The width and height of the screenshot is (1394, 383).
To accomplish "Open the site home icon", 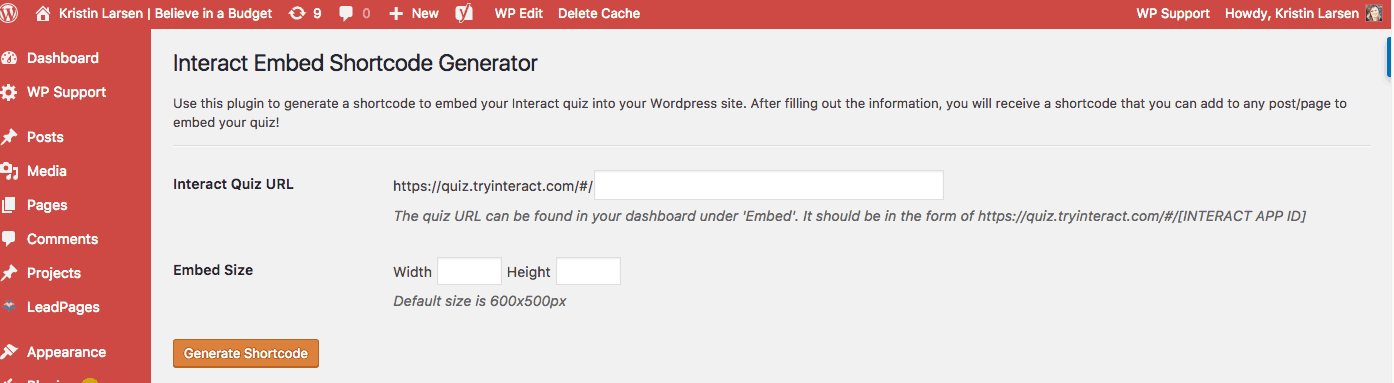I will (42, 13).
